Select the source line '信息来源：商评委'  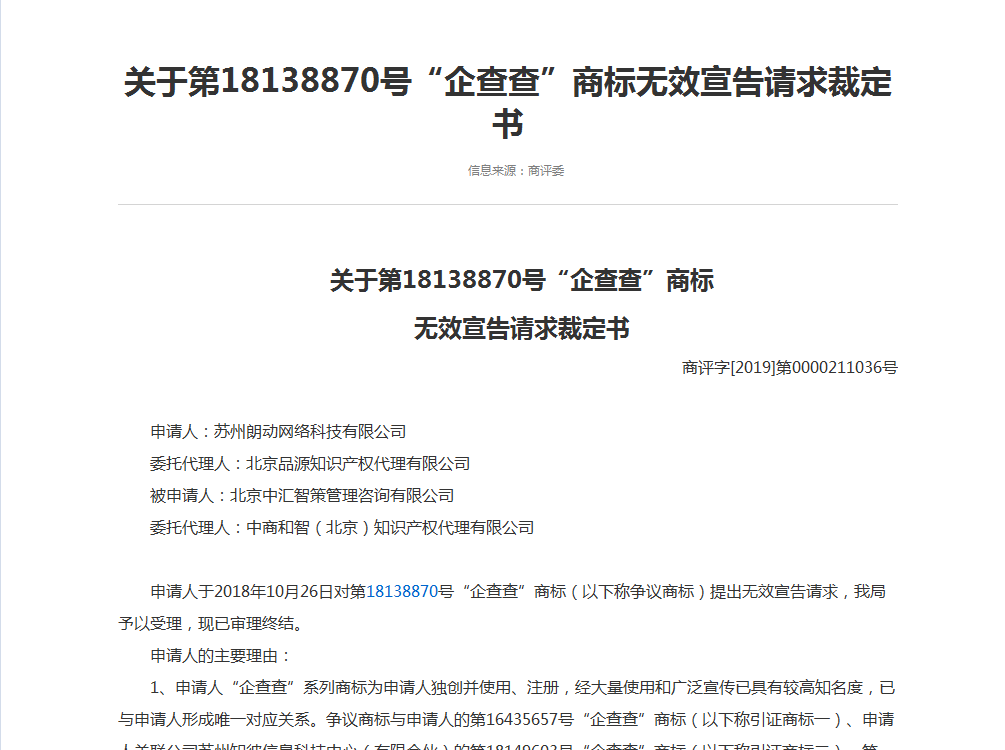point(516,171)
